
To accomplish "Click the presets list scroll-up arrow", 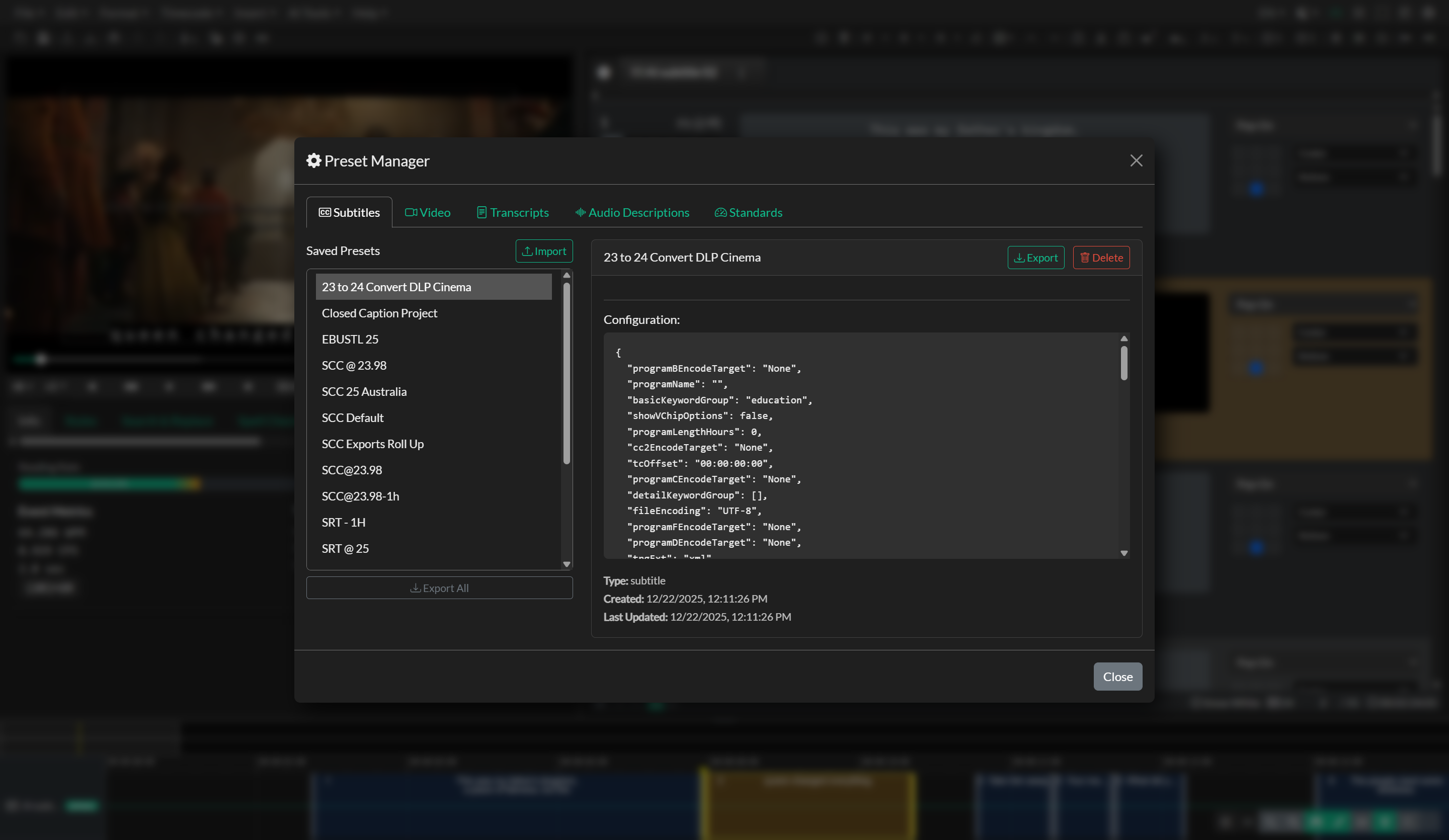I will [x=567, y=276].
